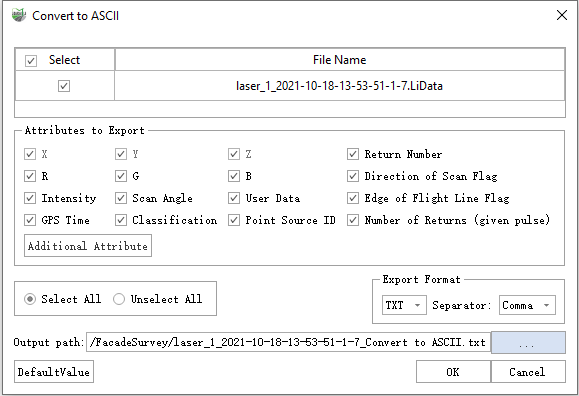Uncheck the GPS Time attribute
579x396 pixels.
[x=30, y=221]
